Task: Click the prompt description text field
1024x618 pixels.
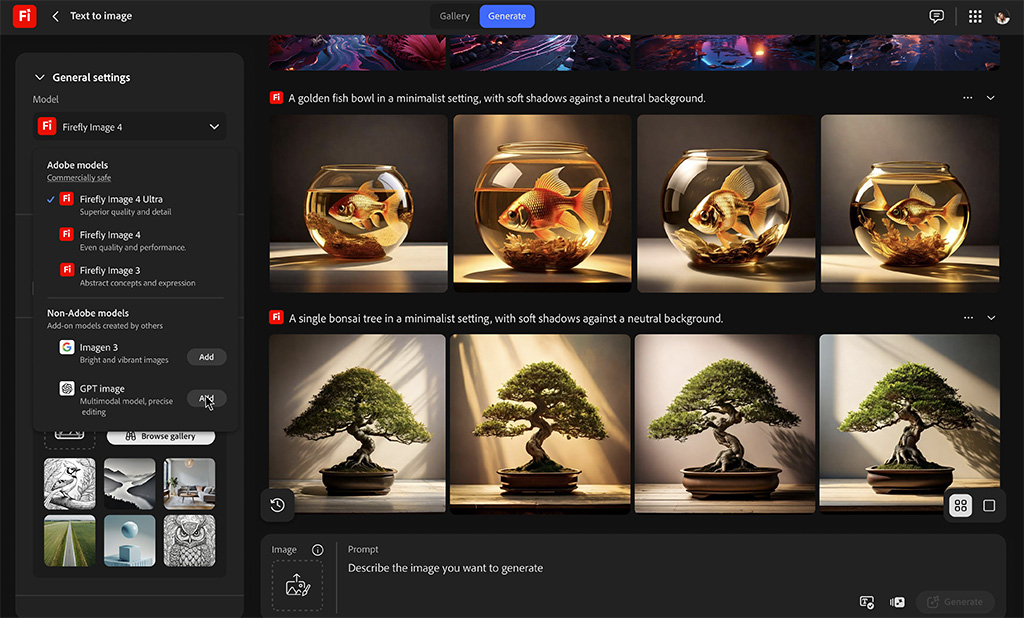Action: point(445,568)
